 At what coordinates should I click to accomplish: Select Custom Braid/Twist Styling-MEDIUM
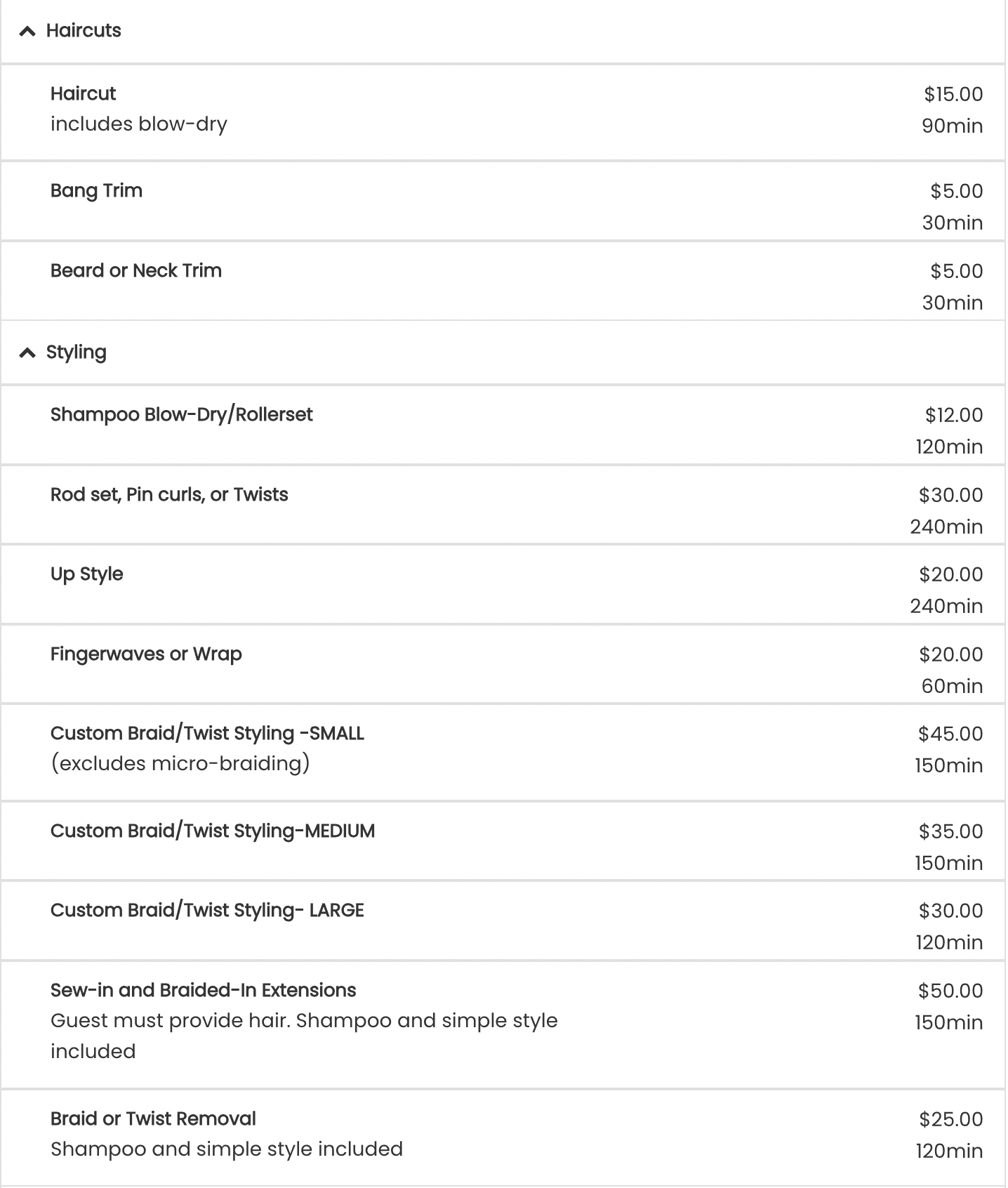[503, 841]
